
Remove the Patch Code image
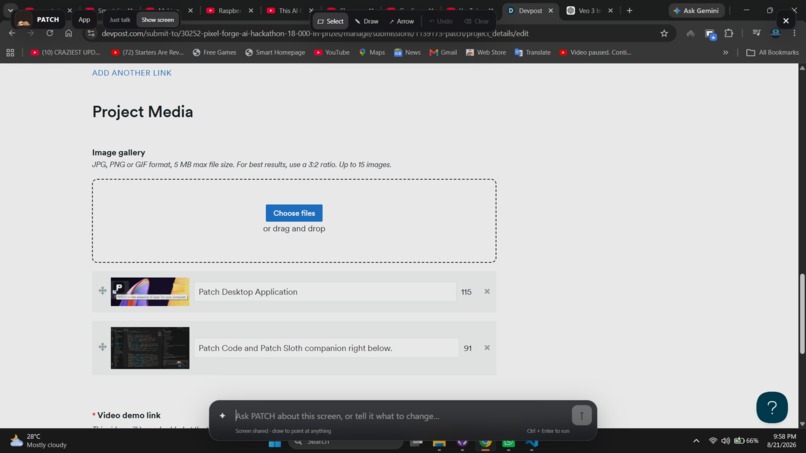[x=487, y=348]
